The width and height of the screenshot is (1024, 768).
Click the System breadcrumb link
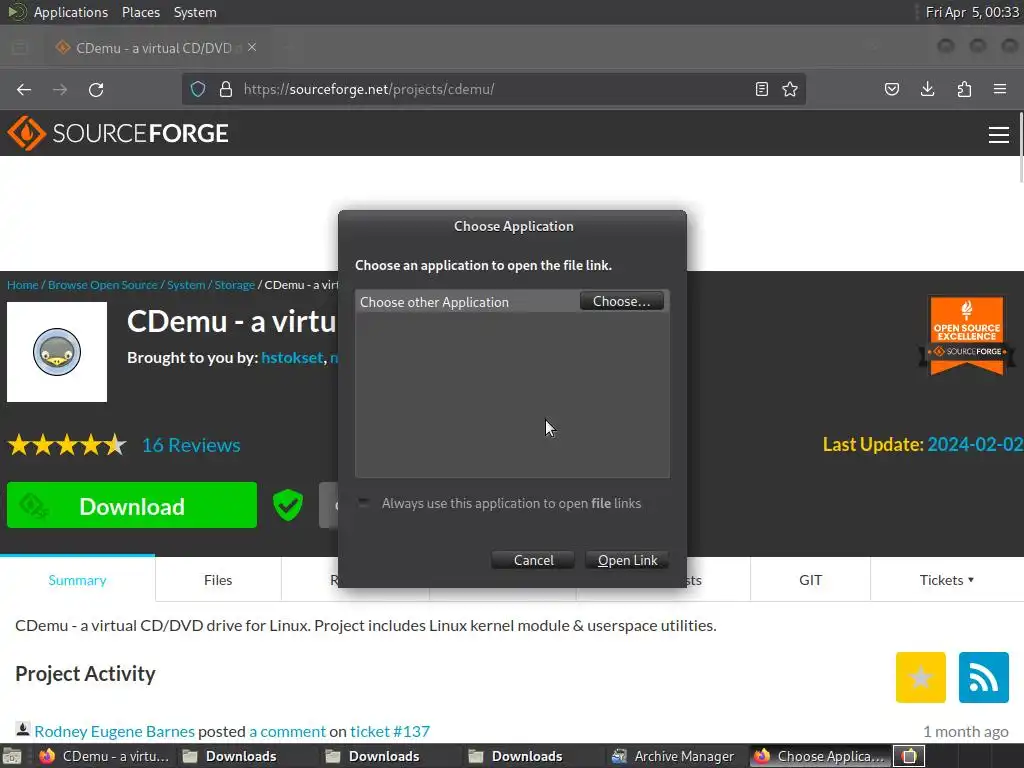[x=186, y=285]
